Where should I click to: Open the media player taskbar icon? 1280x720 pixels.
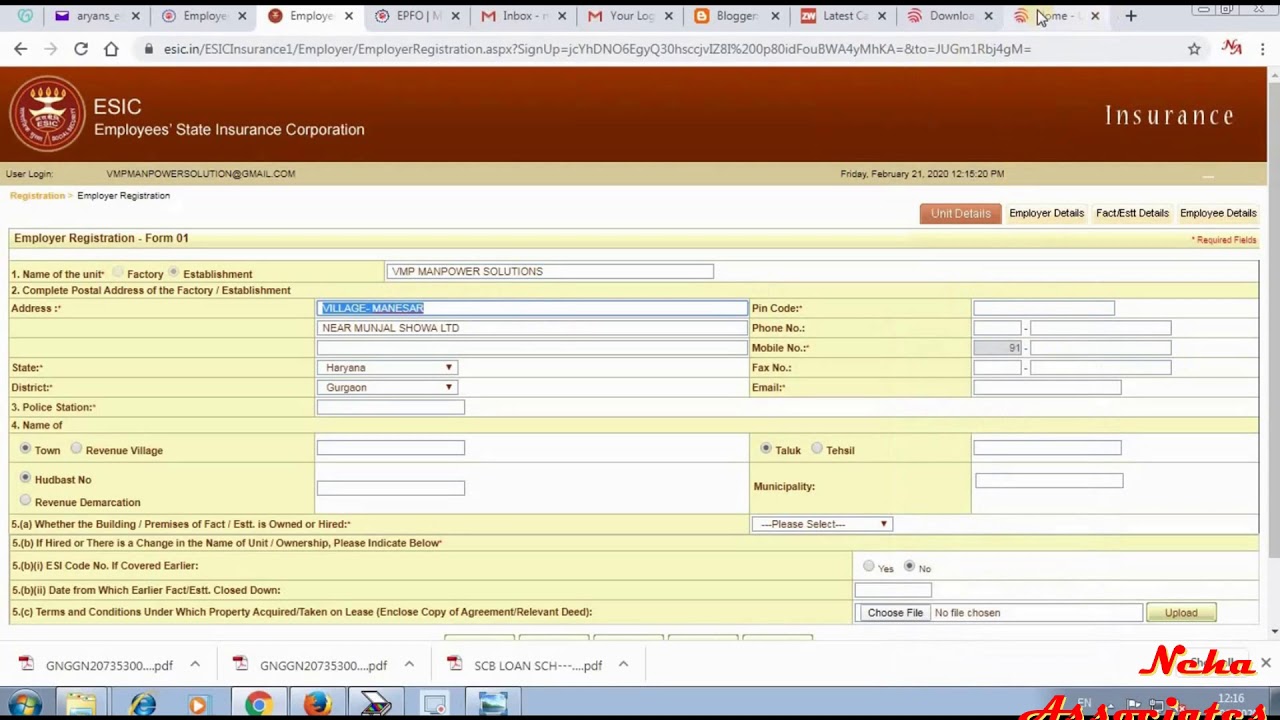point(198,705)
